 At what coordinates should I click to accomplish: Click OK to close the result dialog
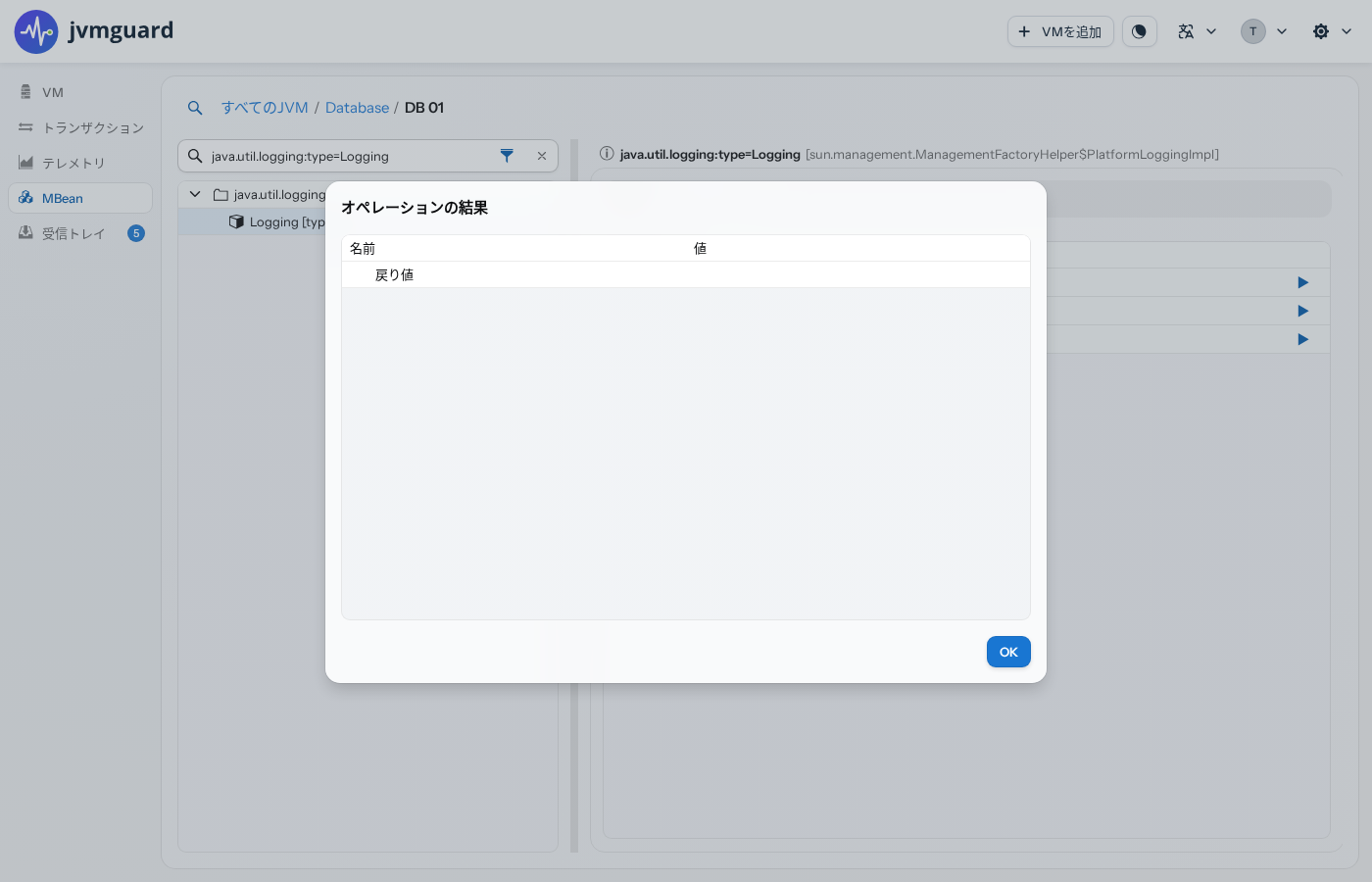(x=1008, y=652)
